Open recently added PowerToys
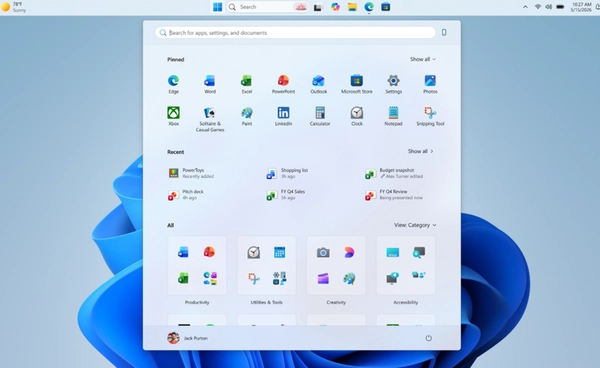The image size is (600, 368). (191, 173)
